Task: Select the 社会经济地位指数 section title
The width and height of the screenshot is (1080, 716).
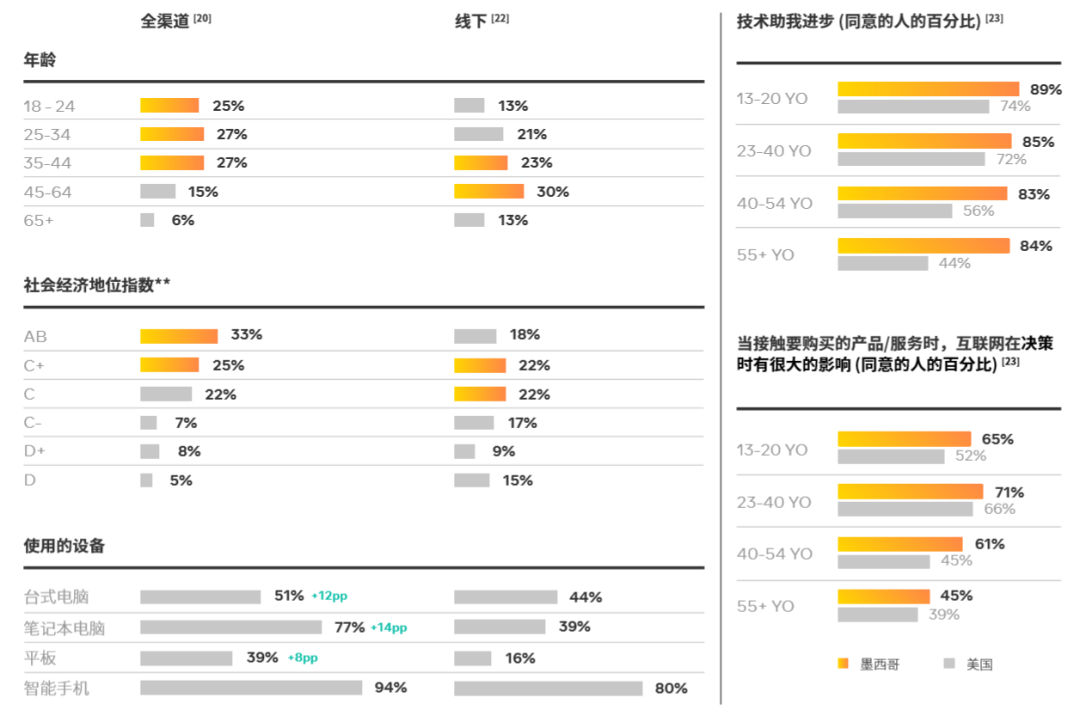Action: (97, 285)
